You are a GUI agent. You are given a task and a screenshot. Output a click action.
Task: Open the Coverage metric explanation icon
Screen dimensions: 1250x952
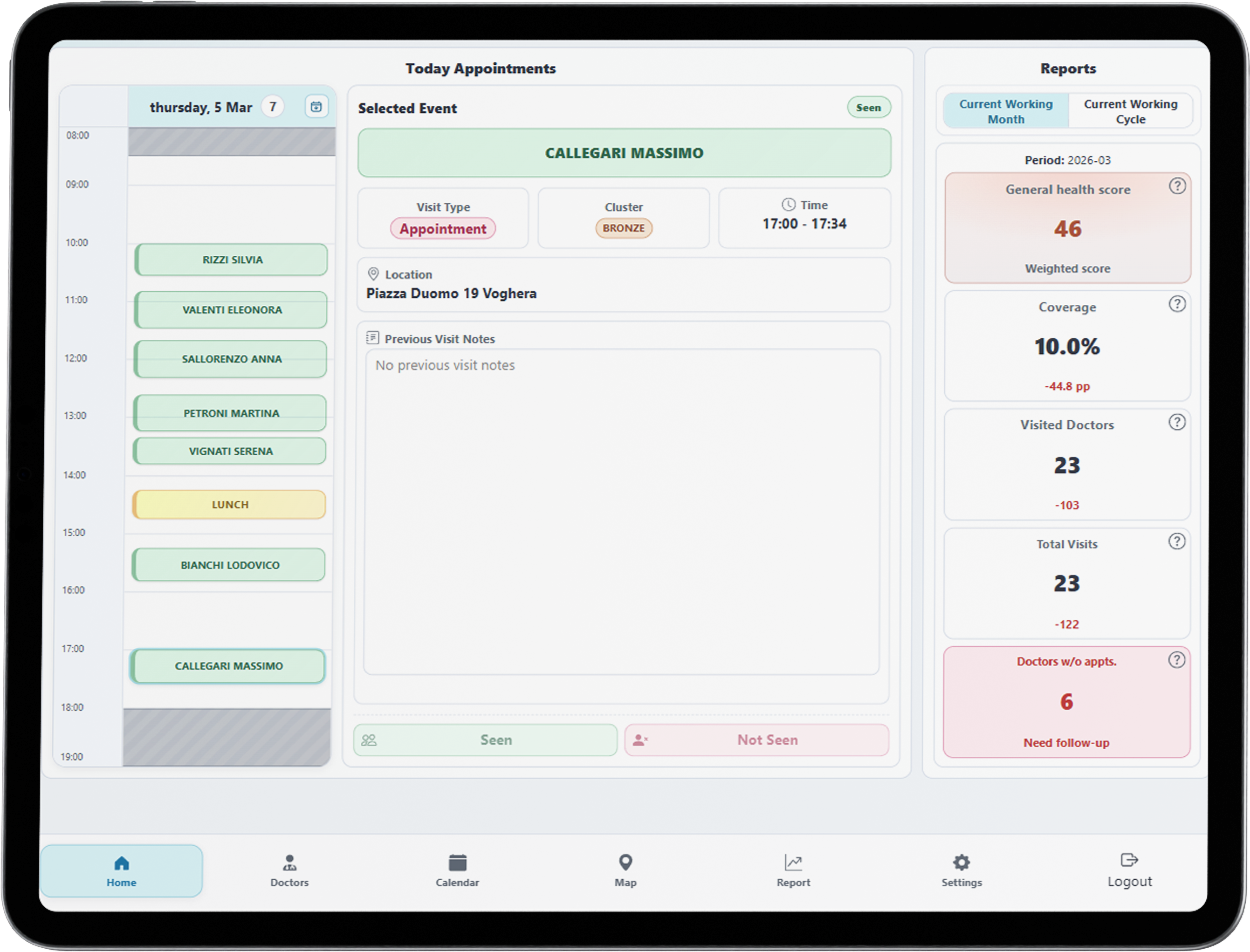1177,304
